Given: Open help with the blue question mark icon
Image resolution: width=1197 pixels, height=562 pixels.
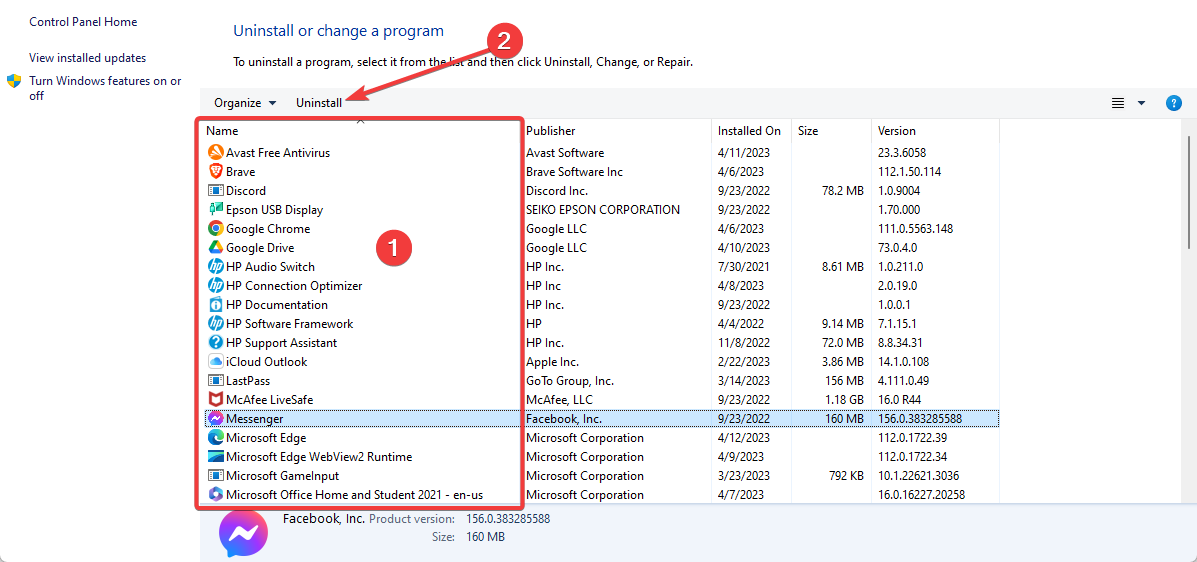Looking at the screenshot, I should pos(1174,103).
